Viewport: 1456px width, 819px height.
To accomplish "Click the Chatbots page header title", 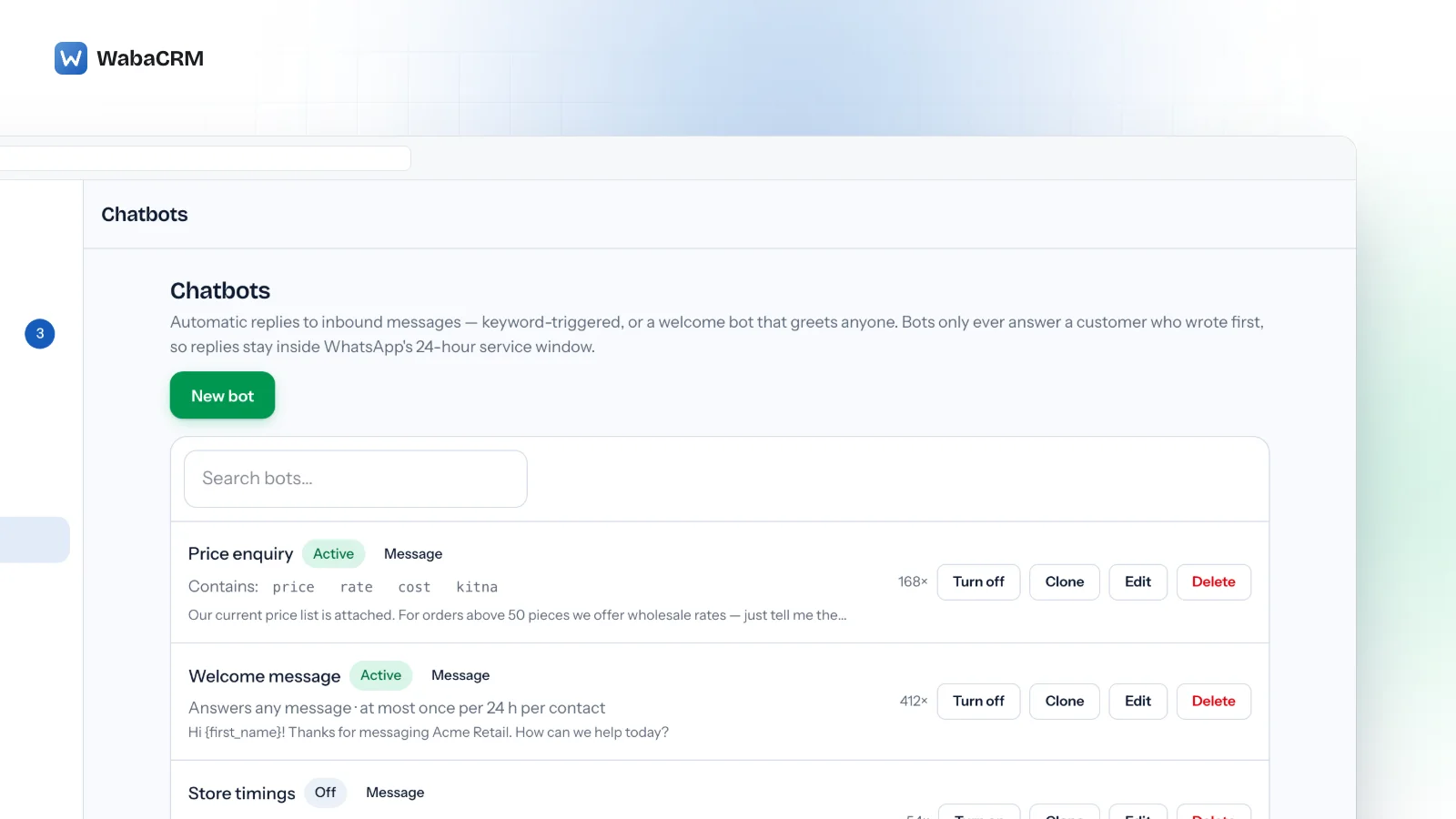I will click(145, 215).
